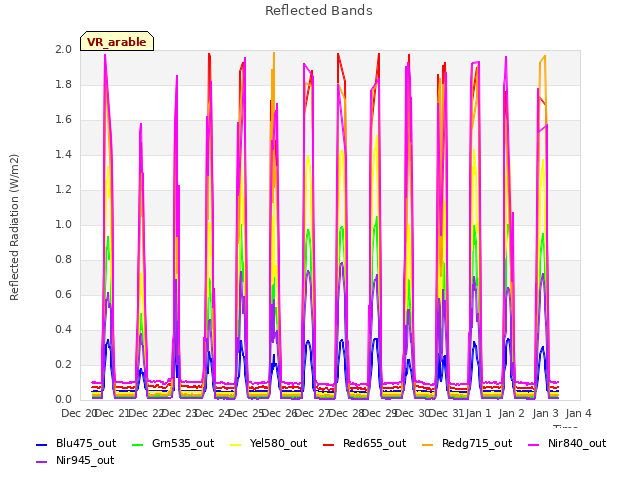The width and height of the screenshot is (640, 480).
Task: Click the Jan 3 x-axis tick label
Action: pyautogui.click(x=545, y=413)
